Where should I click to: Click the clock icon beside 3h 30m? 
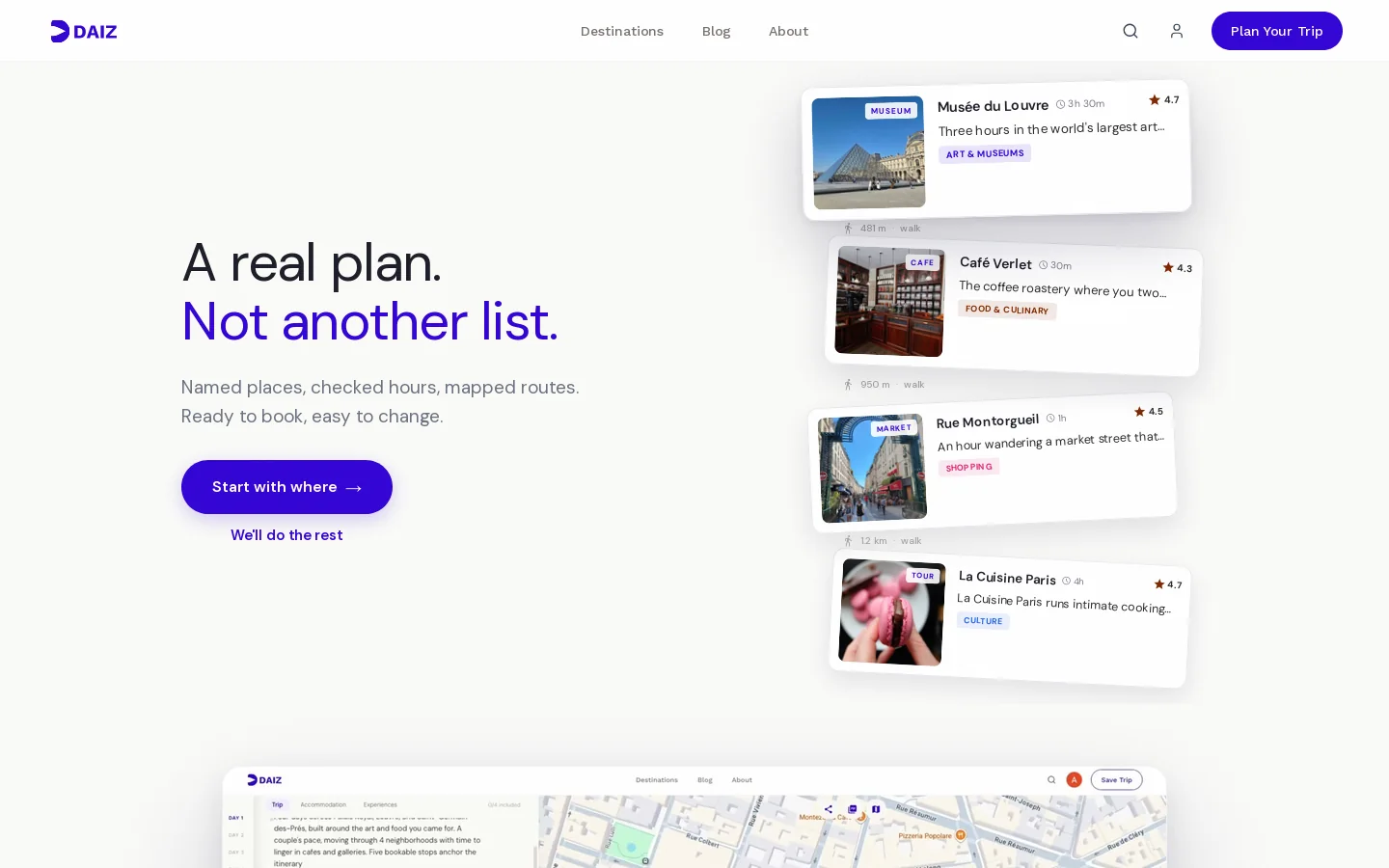pos(1061,104)
